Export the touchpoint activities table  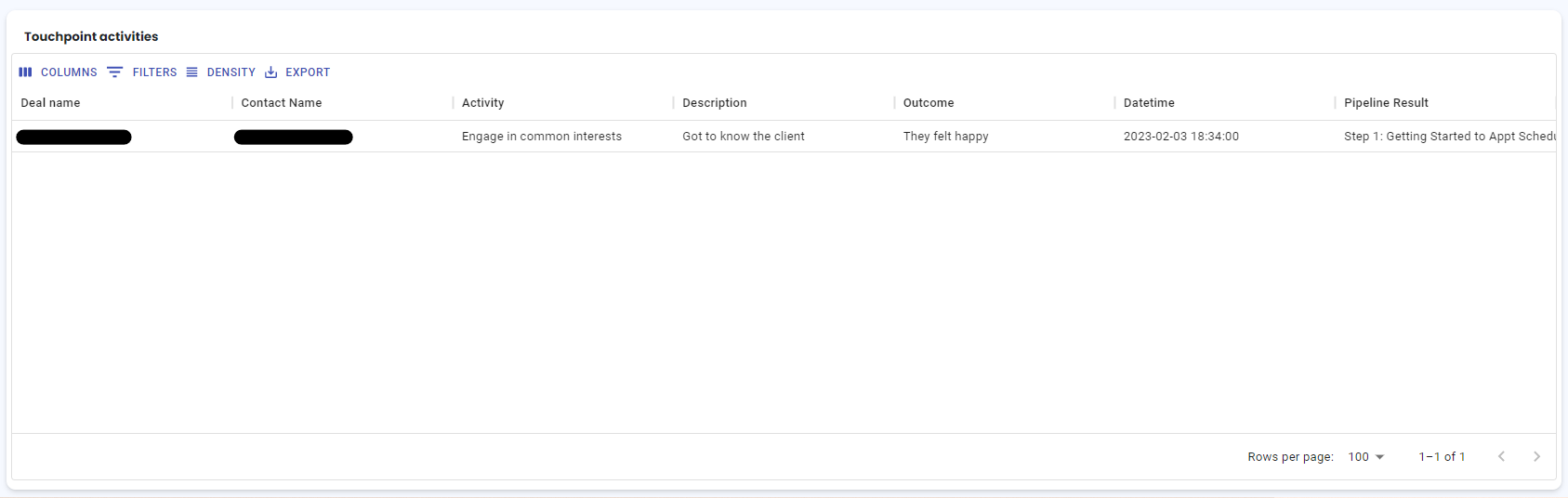[297, 72]
